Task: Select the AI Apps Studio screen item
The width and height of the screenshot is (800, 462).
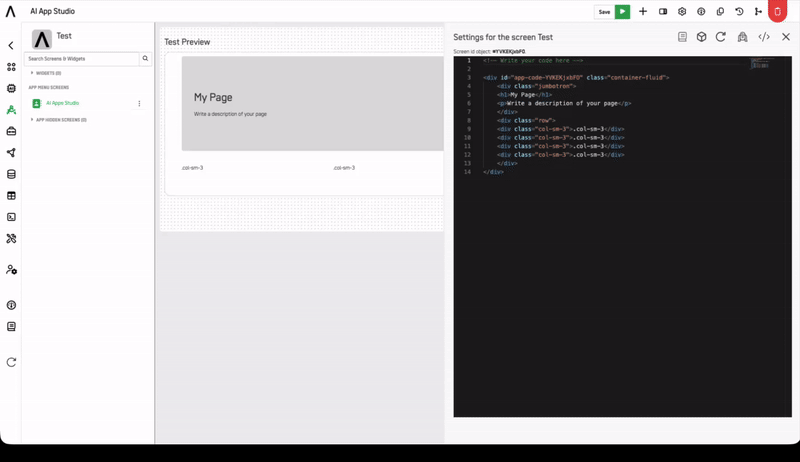Action: point(62,103)
